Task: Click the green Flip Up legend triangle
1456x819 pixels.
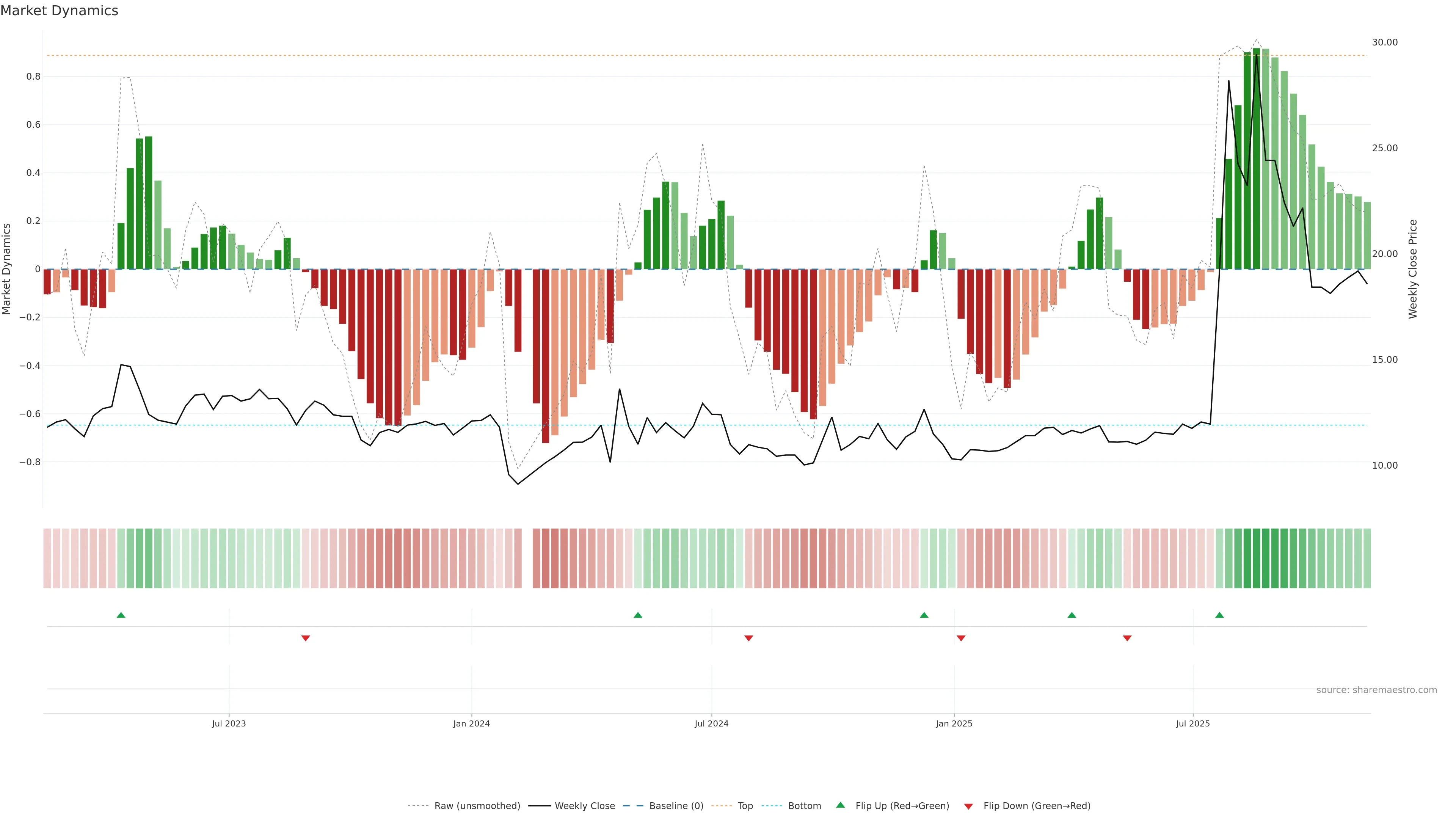Action: pyautogui.click(x=840, y=805)
